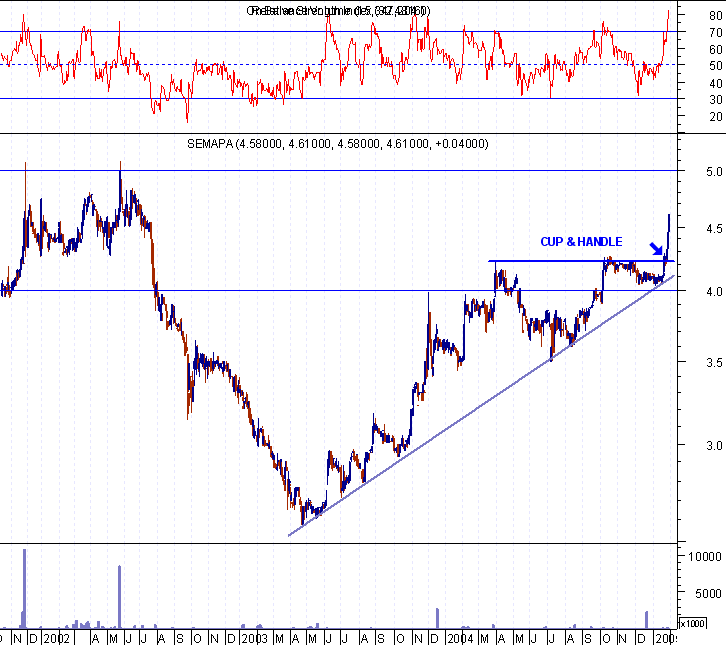This screenshot has width=726, height=645.
Task: Click the tallest volume bar near November 2001
Action: pos(25,589)
